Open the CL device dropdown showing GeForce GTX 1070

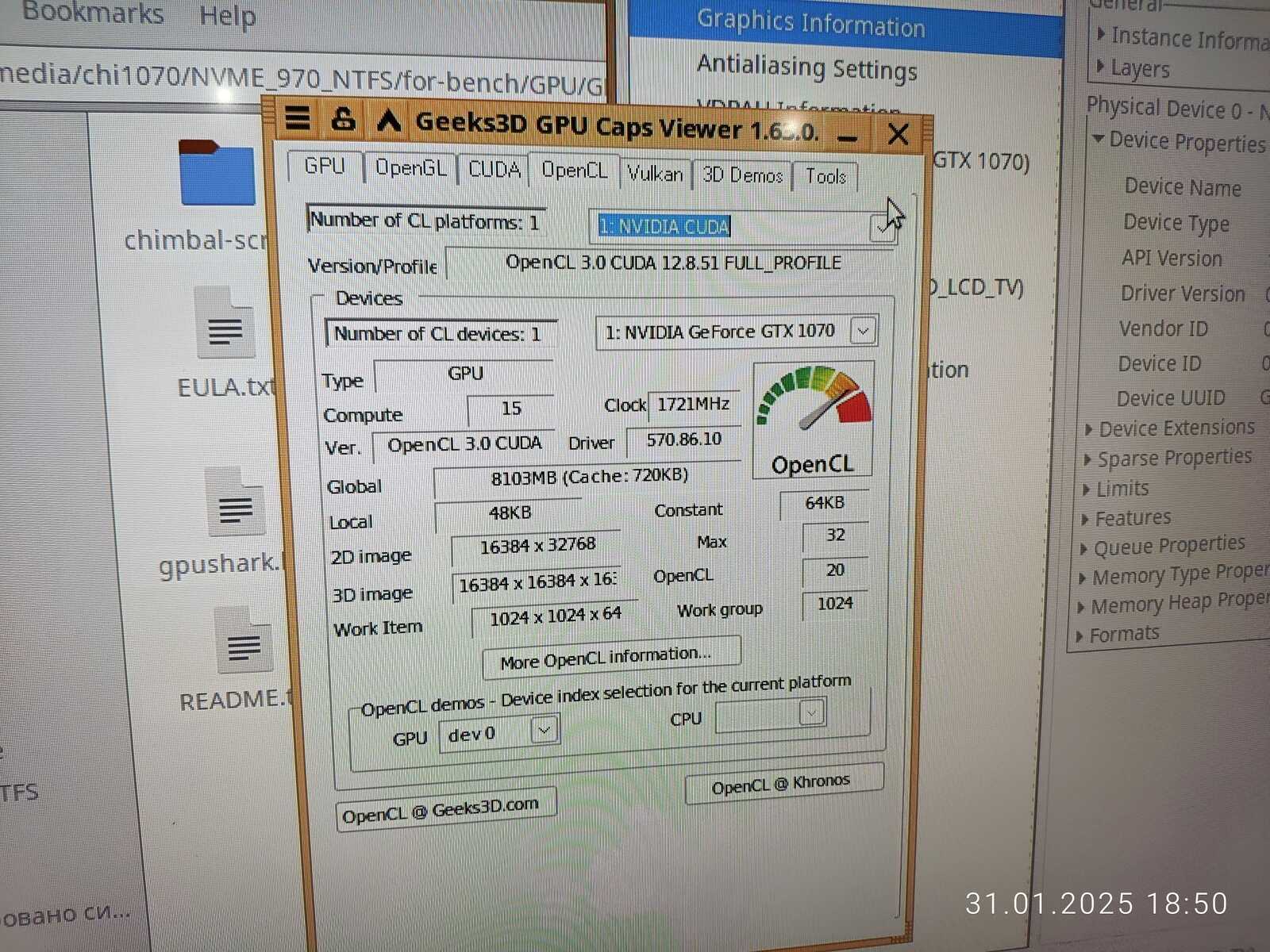coord(737,332)
